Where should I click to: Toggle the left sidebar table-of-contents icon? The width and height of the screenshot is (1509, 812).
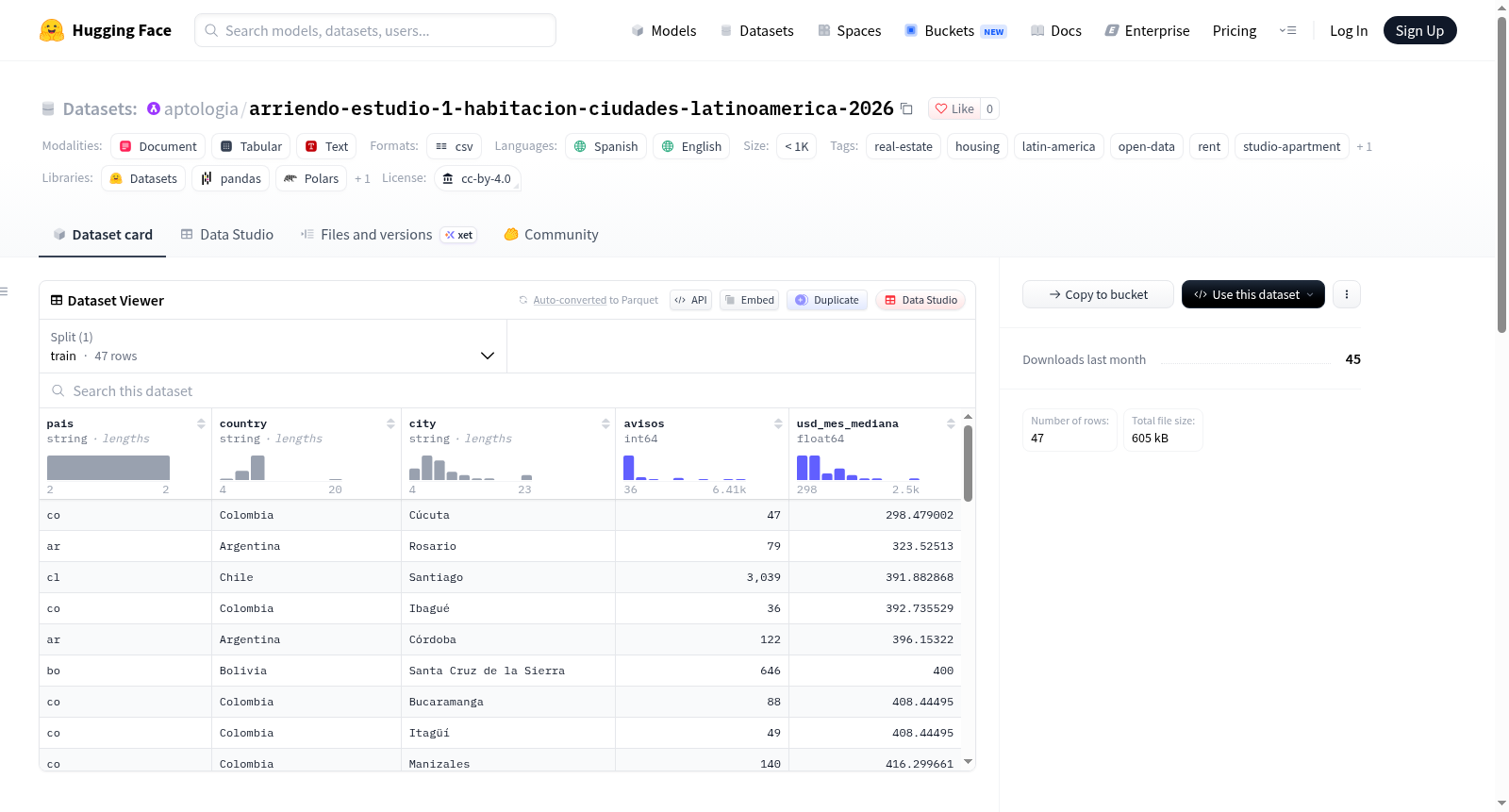pyautogui.click(x=5, y=291)
